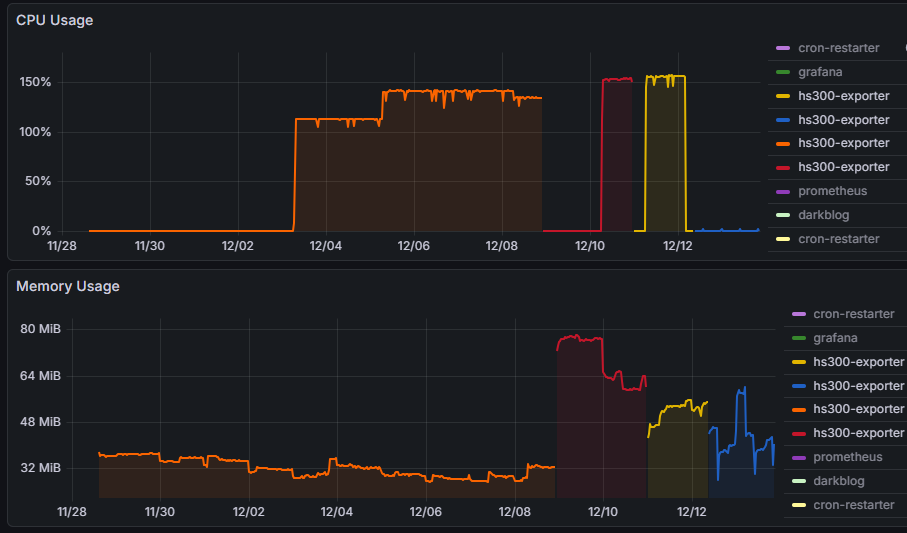907x533 pixels.
Task: Click darkblog color icon in CPU legend
Action: pyautogui.click(x=783, y=215)
